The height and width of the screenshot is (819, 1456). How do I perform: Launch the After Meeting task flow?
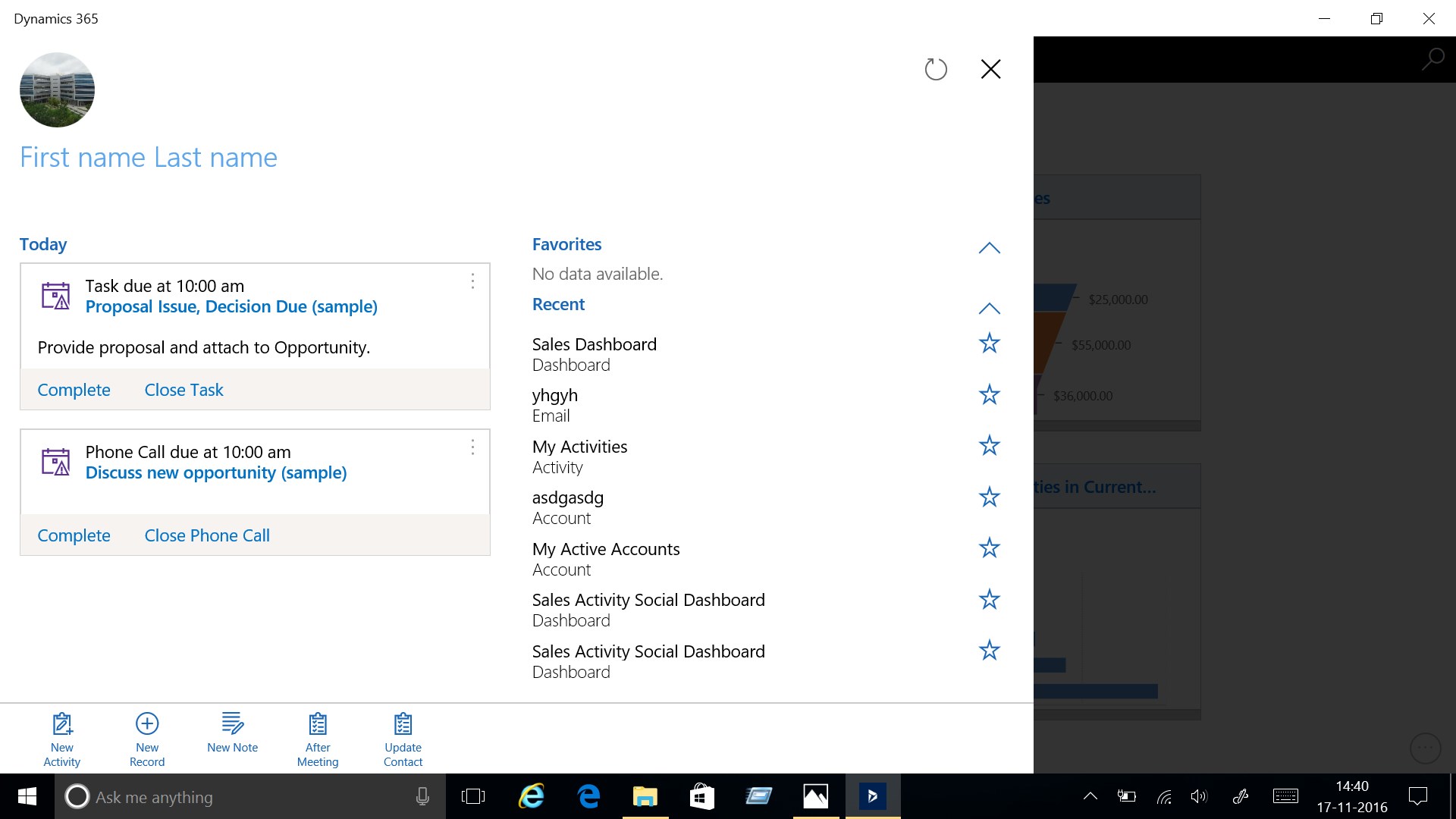318,739
